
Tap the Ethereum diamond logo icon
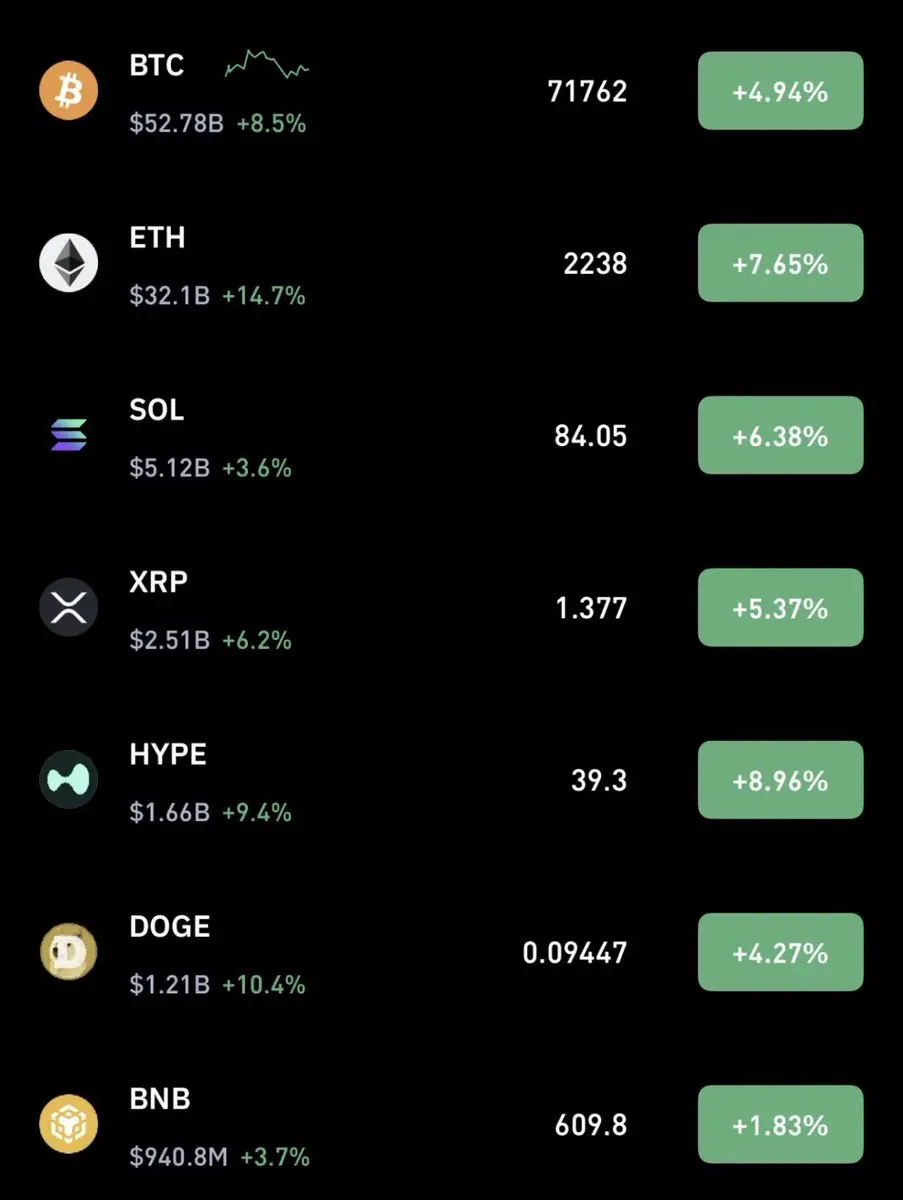click(x=68, y=263)
